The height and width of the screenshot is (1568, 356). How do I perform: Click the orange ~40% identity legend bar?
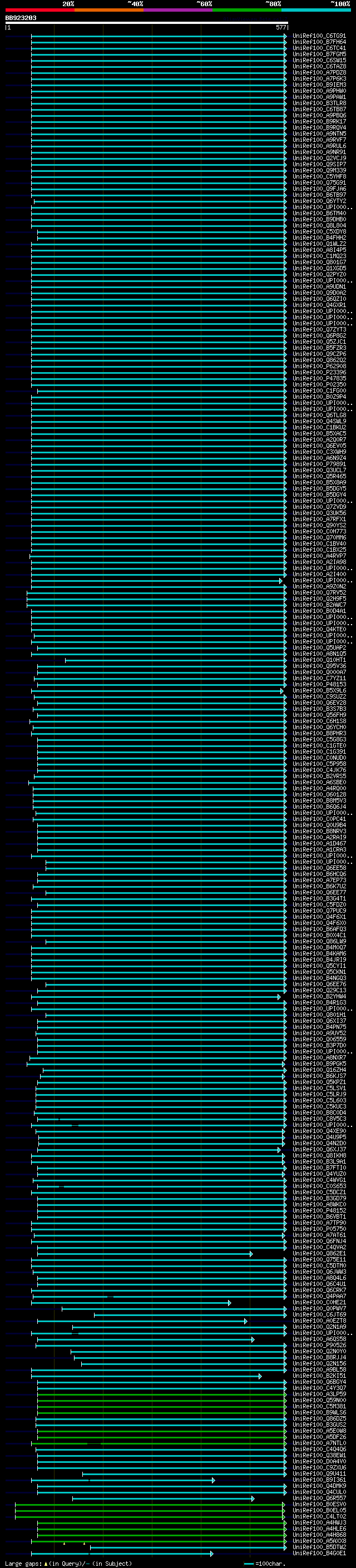point(109,10)
